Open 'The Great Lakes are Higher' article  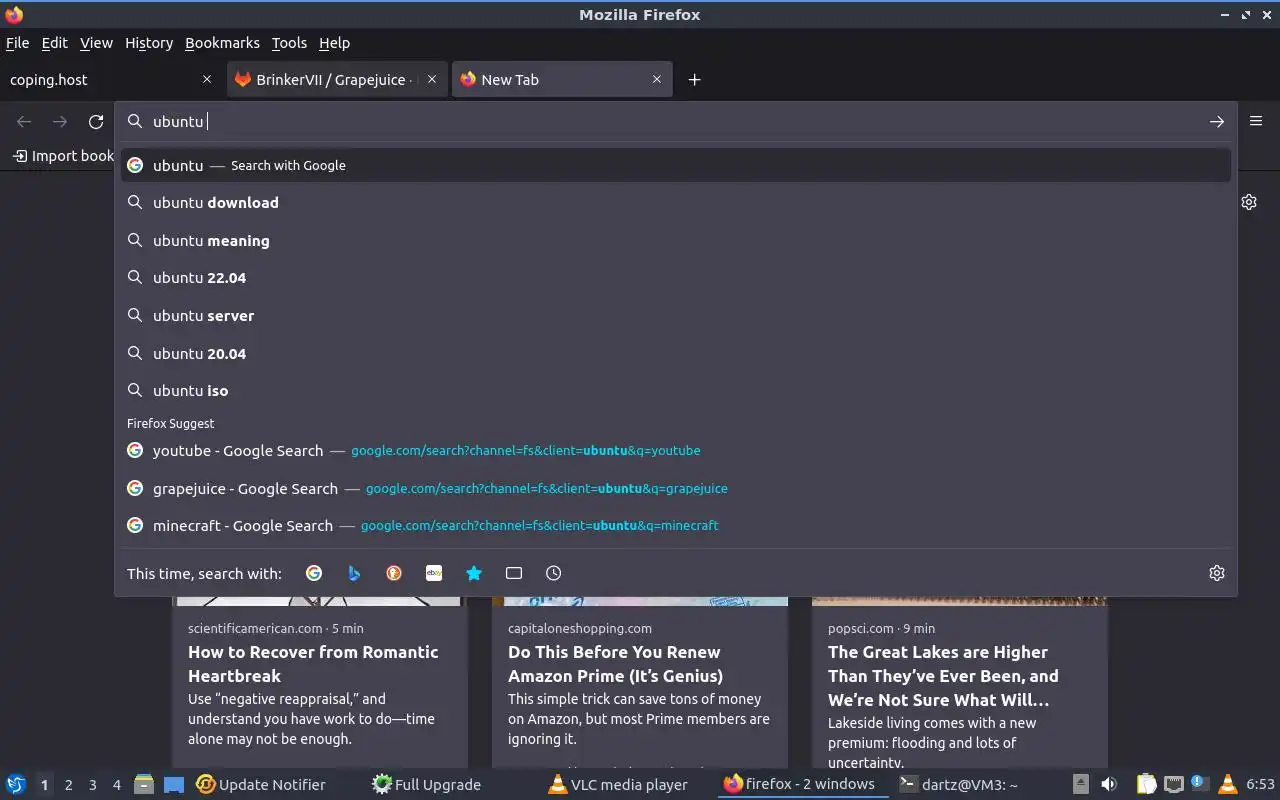pos(943,675)
